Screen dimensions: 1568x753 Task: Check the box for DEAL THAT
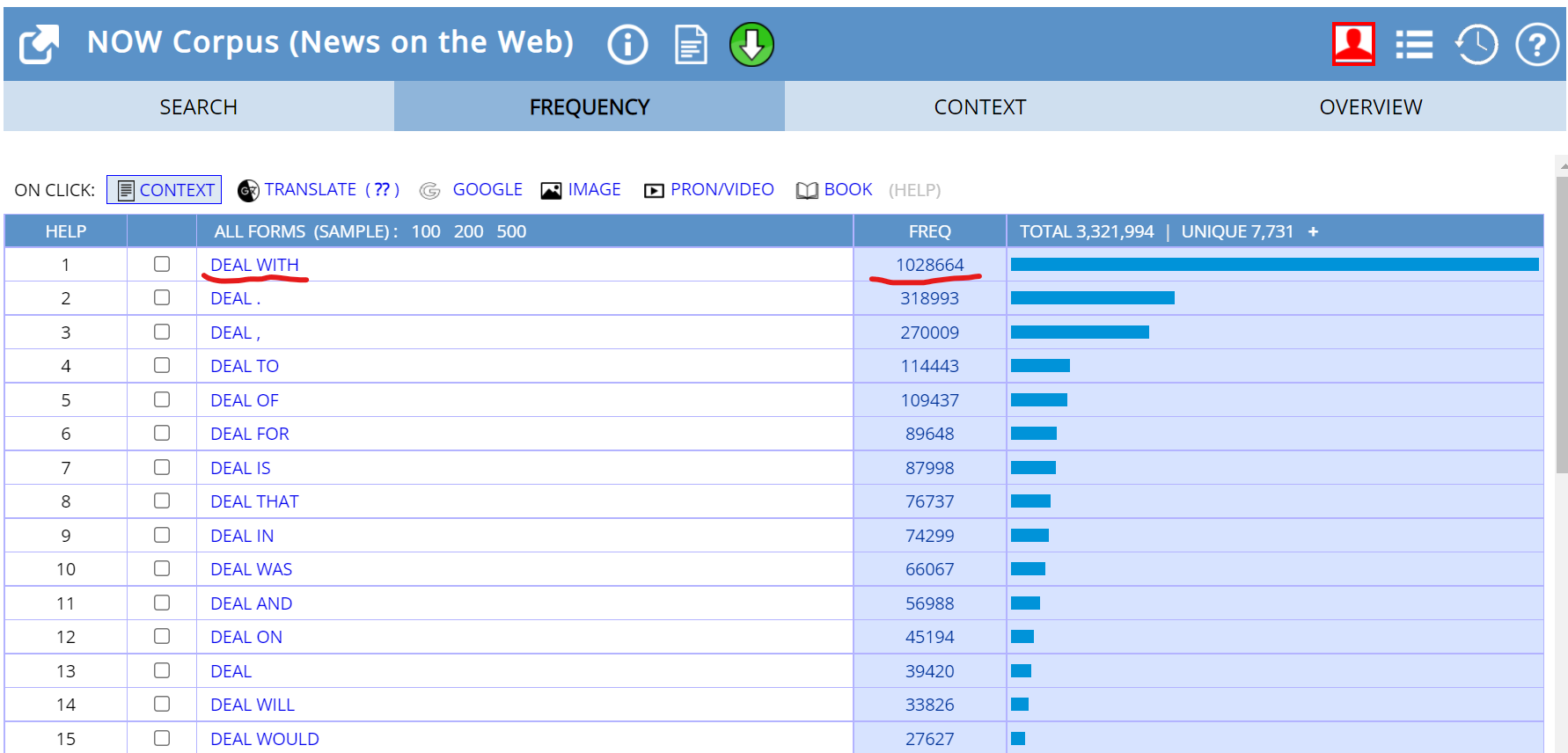162,501
